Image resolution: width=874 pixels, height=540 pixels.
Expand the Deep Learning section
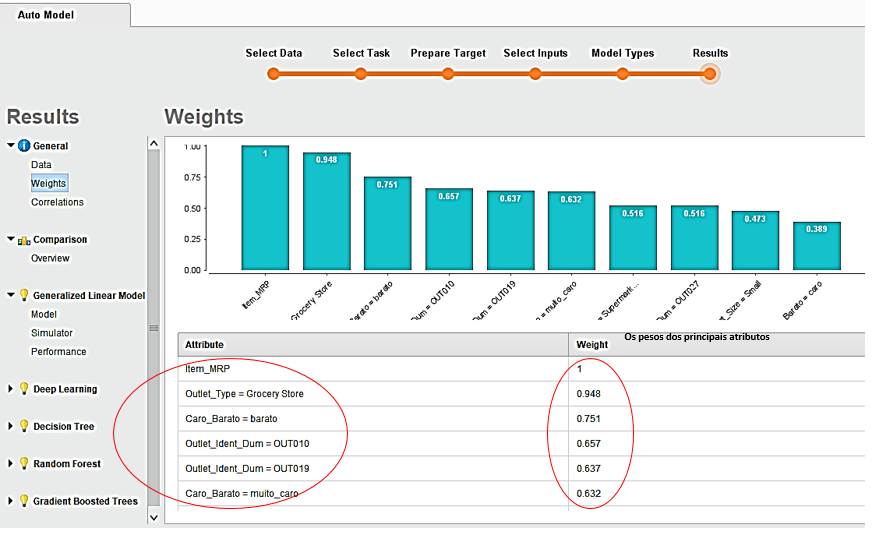pos(10,388)
